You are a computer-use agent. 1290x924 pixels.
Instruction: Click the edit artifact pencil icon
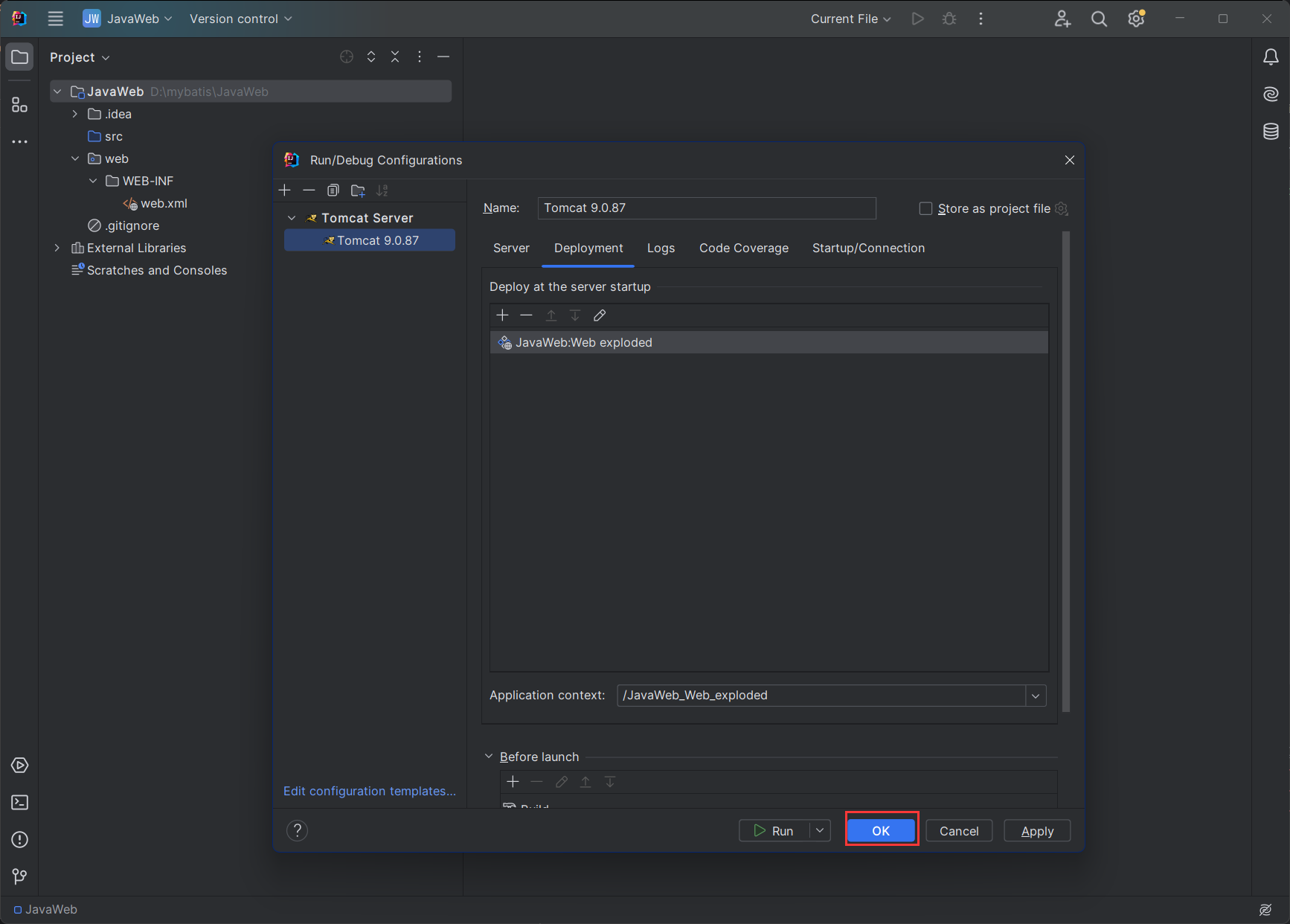(x=600, y=315)
